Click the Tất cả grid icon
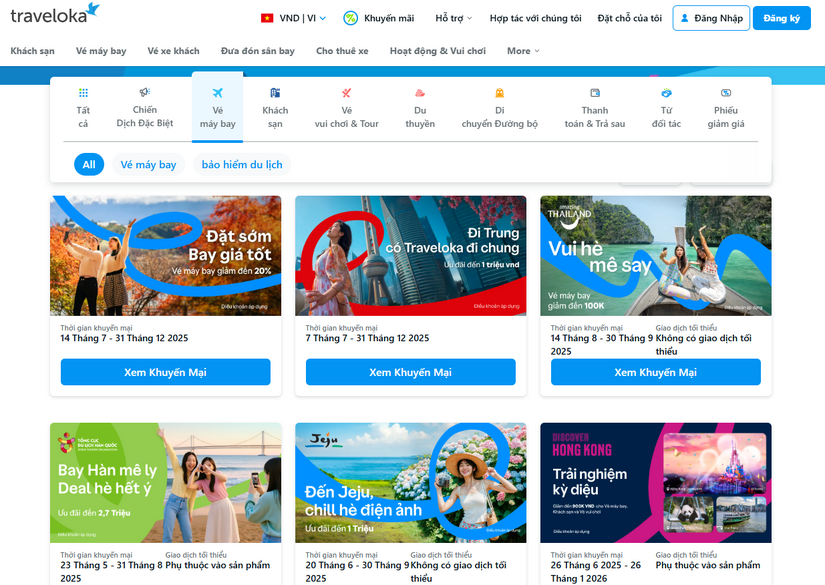Viewport: 825px width, 585px height. click(x=83, y=93)
